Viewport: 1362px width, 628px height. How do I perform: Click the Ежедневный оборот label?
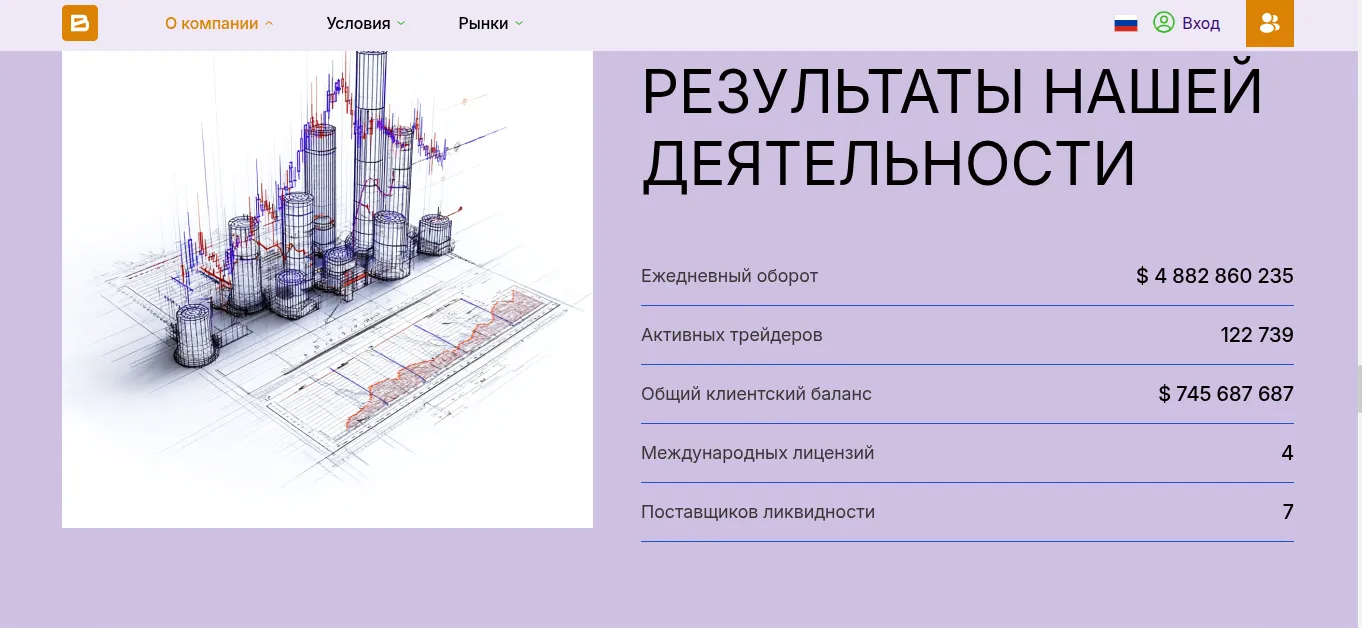(729, 276)
